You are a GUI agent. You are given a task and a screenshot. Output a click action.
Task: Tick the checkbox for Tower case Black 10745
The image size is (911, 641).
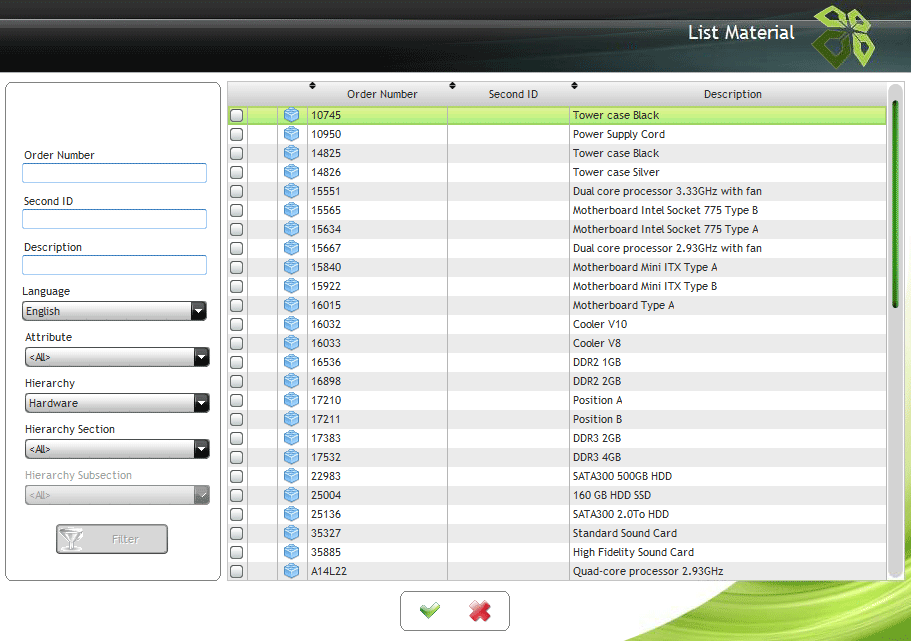pyautogui.click(x=237, y=116)
